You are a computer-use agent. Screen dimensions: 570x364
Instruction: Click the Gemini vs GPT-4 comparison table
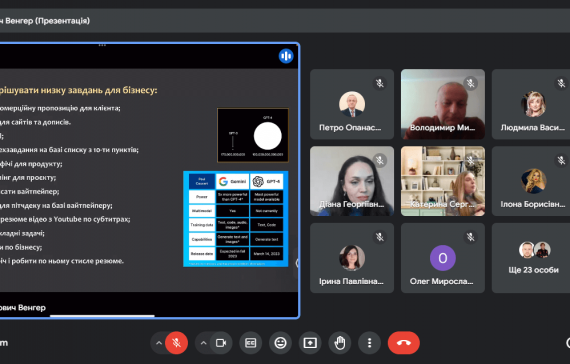click(236, 219)
